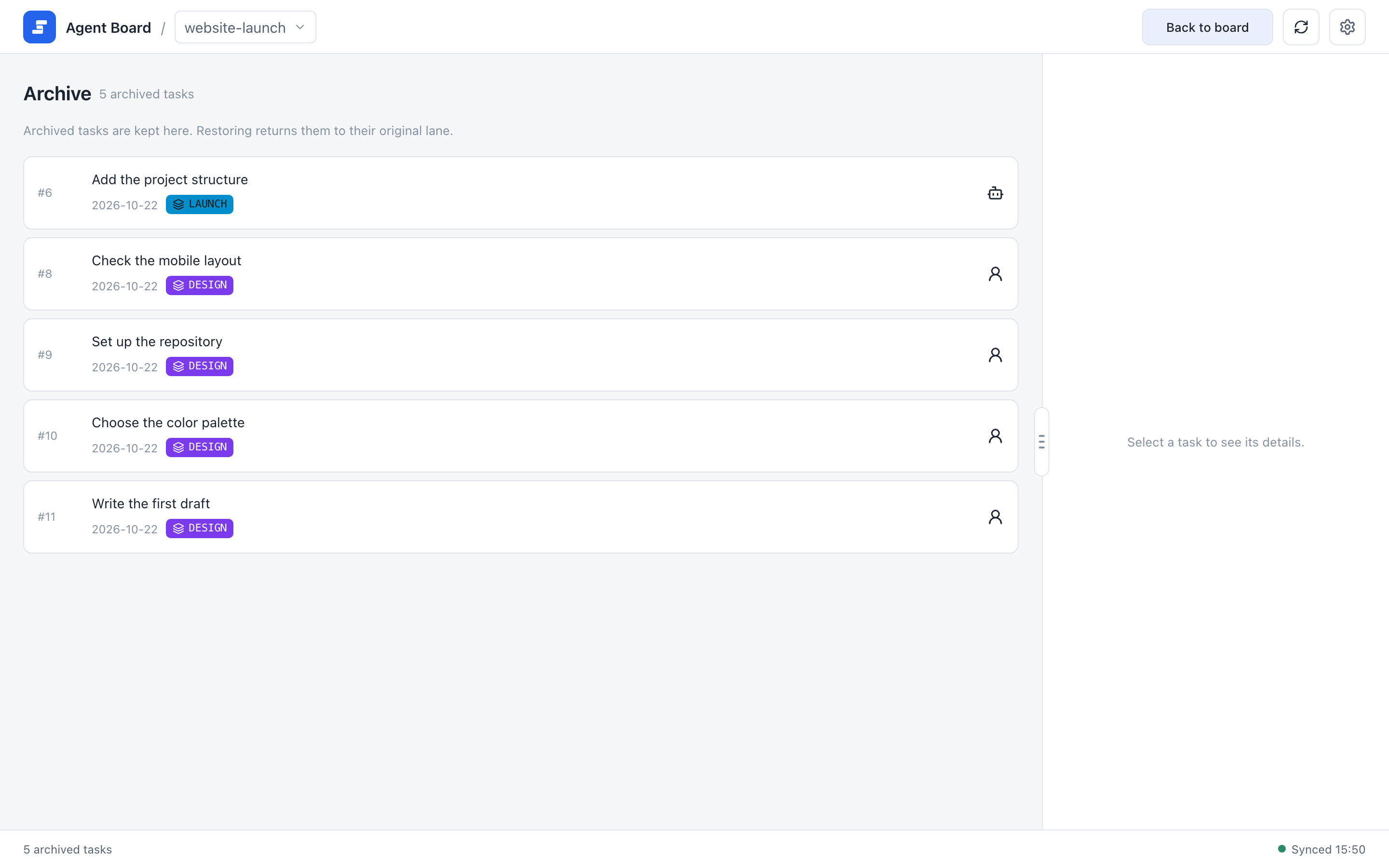Click the refresh sync icon
The height and width of the screenshot is (868, 1389).
(x=1301, y=27)
